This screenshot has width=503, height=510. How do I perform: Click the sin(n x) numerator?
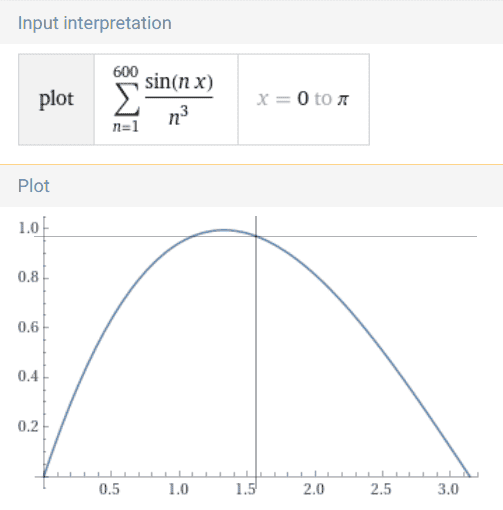click(179, 81)
